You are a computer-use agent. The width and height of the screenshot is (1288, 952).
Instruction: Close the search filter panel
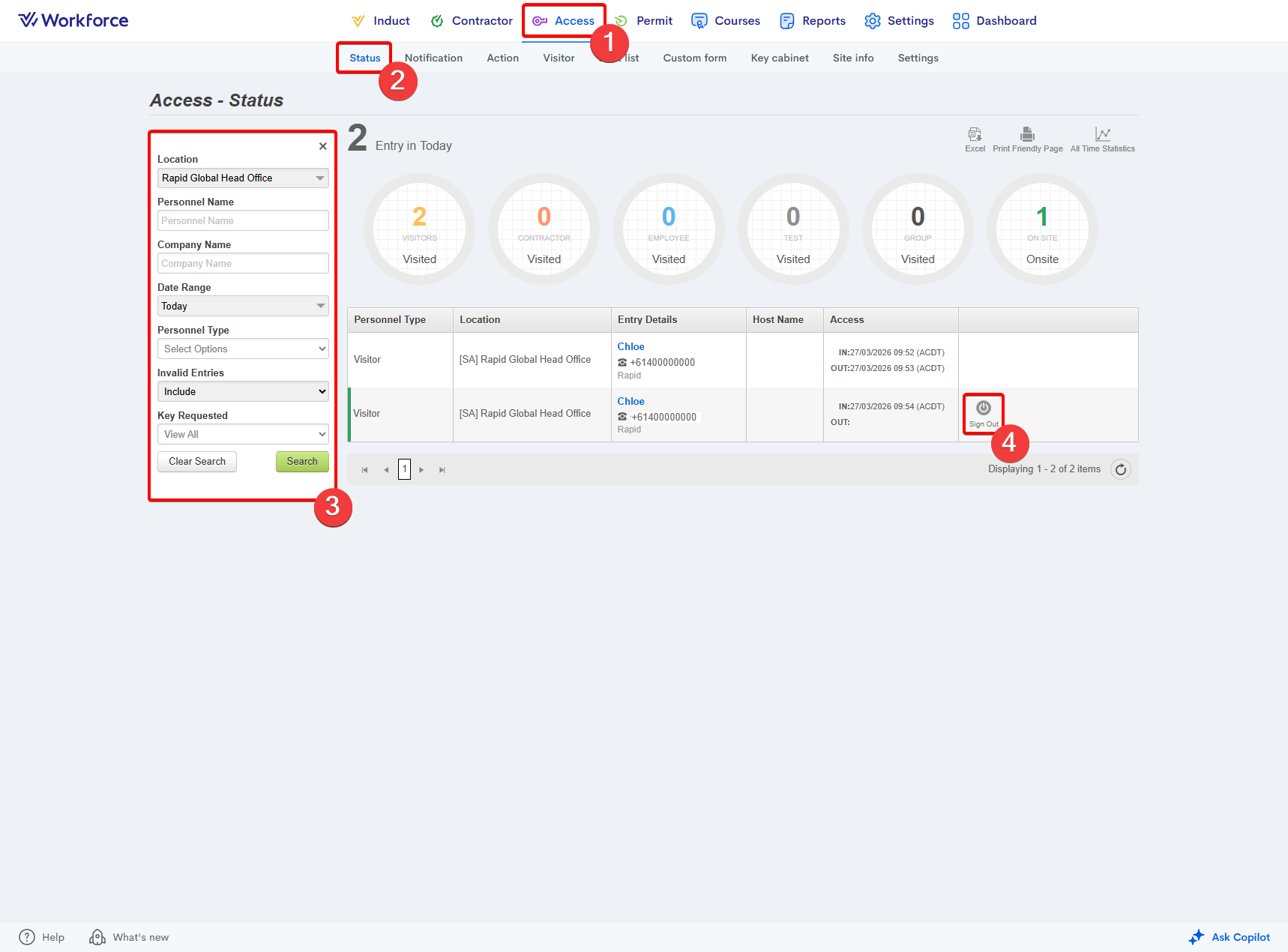click(322, 146)
